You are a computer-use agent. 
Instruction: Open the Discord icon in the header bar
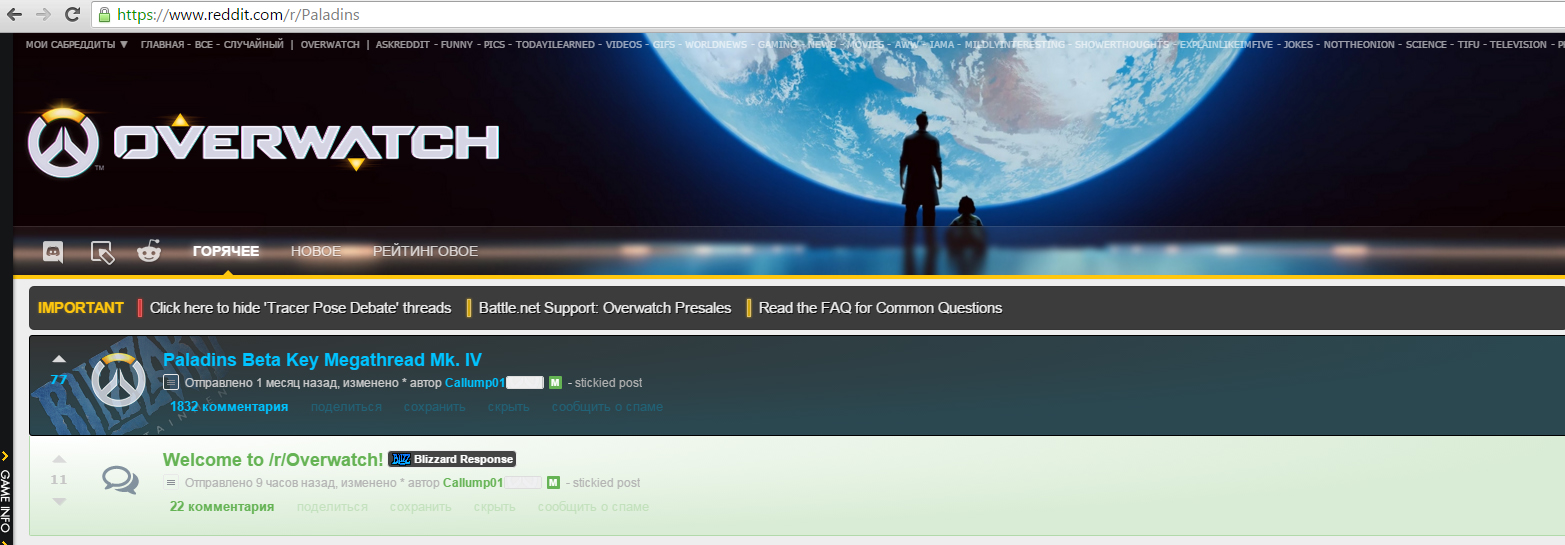point(53,252)
